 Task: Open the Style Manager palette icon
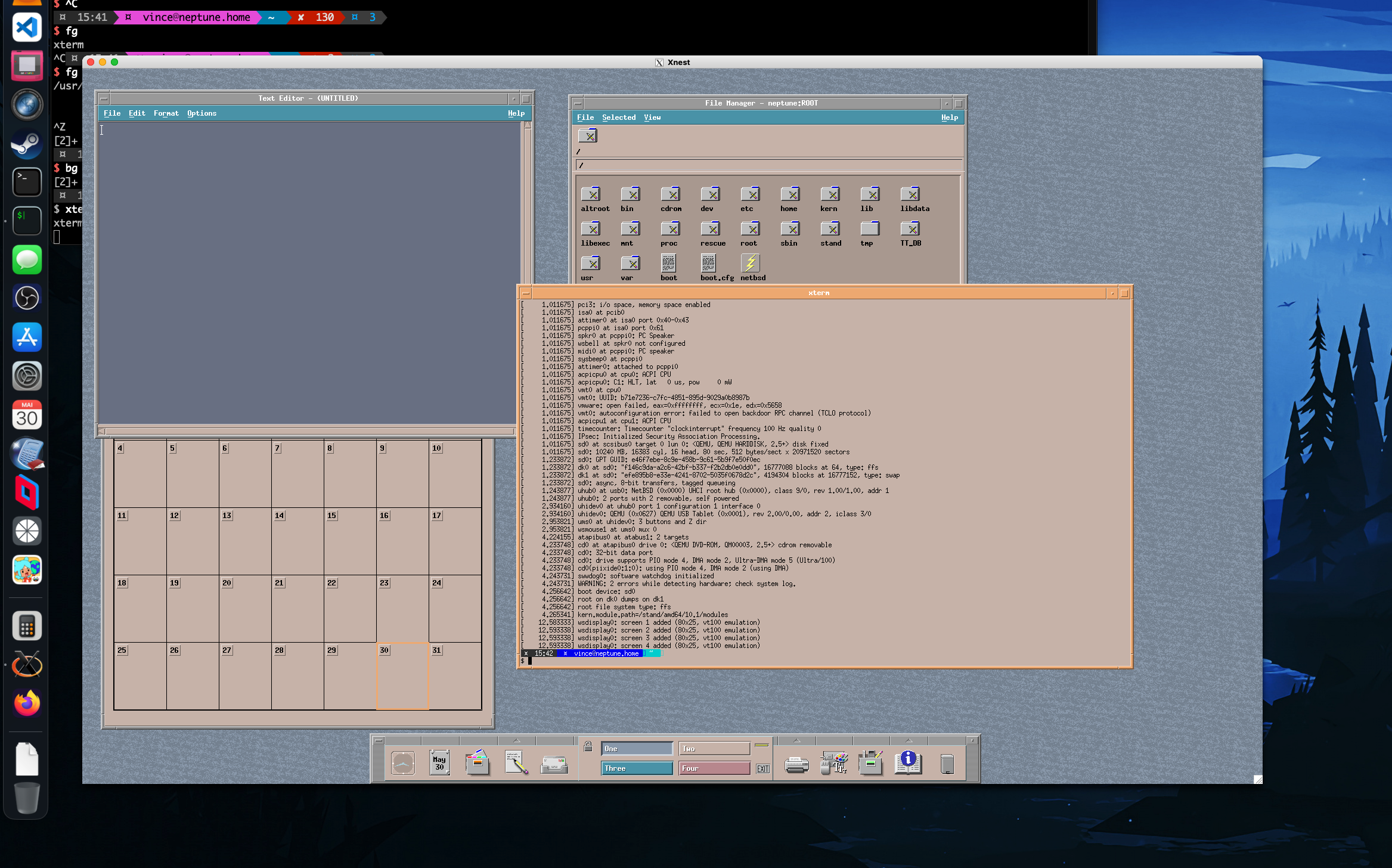point(834,762)
